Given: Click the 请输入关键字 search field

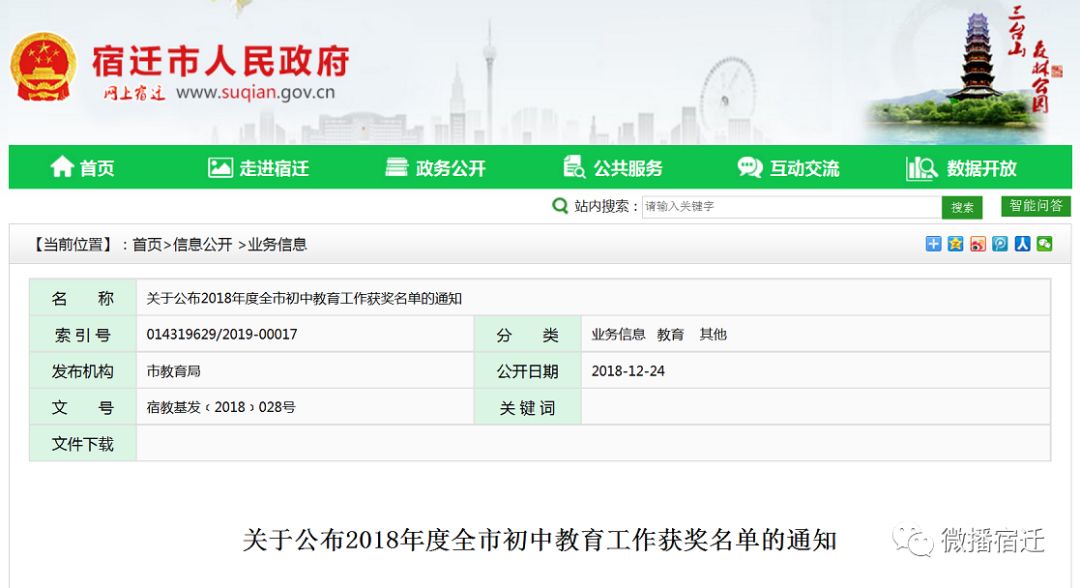Looking at the screenshot, I should point(791,207).
